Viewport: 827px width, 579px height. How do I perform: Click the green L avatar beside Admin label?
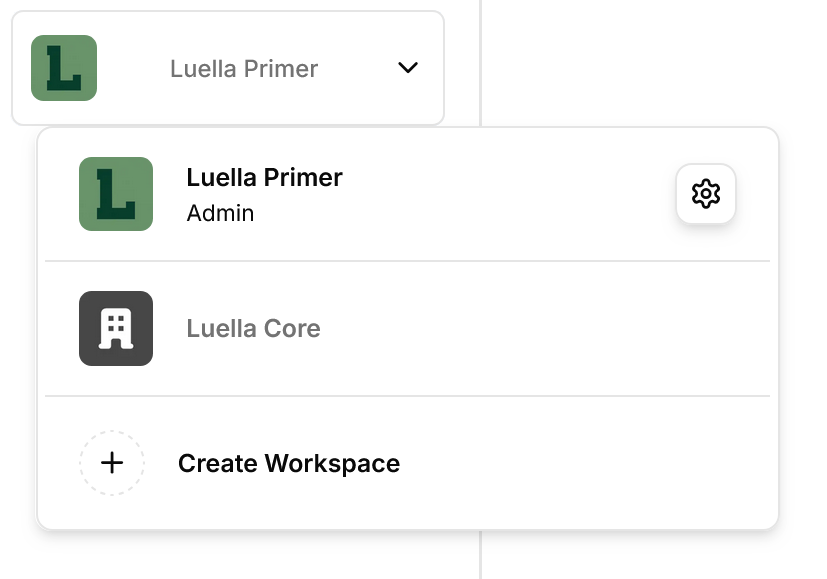(116, 194)
